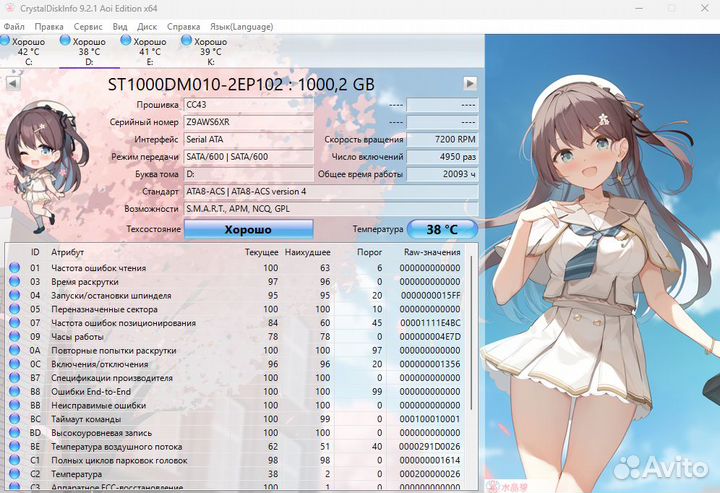Screen dimensions: 720x493
Task: Click status orb of attribute C2
Action: click(14, 474)
